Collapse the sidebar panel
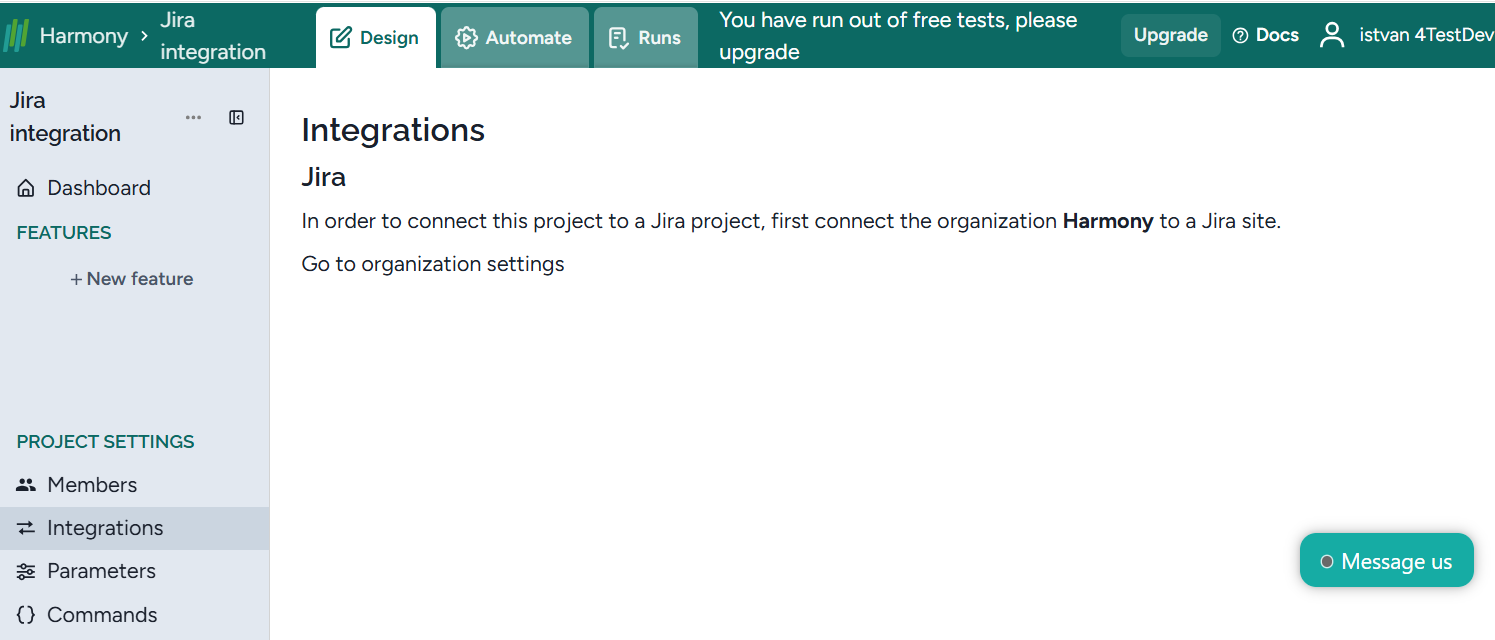The width and height of the screenshot is (1495, 640). [237, 118]
